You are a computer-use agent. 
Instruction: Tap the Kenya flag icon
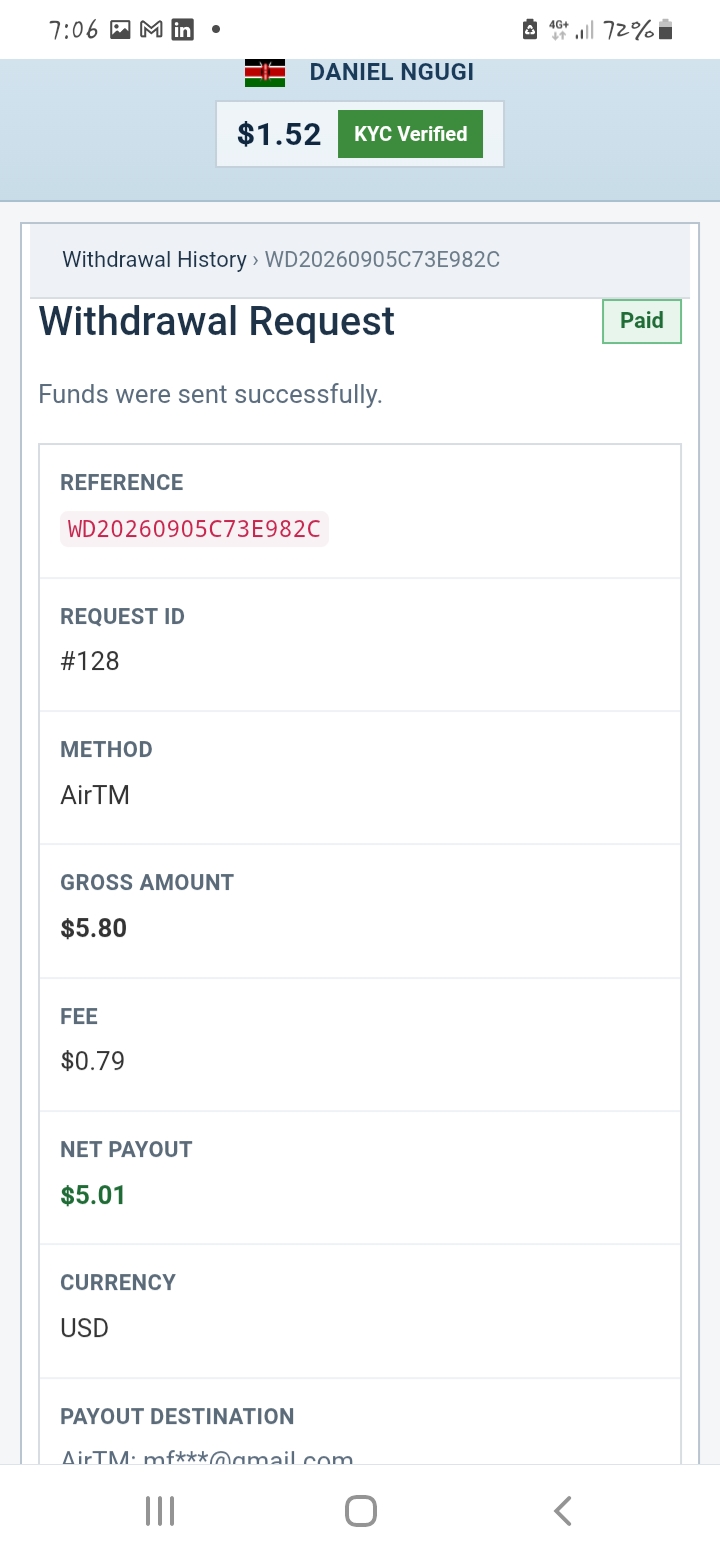[x=265, y=73]
